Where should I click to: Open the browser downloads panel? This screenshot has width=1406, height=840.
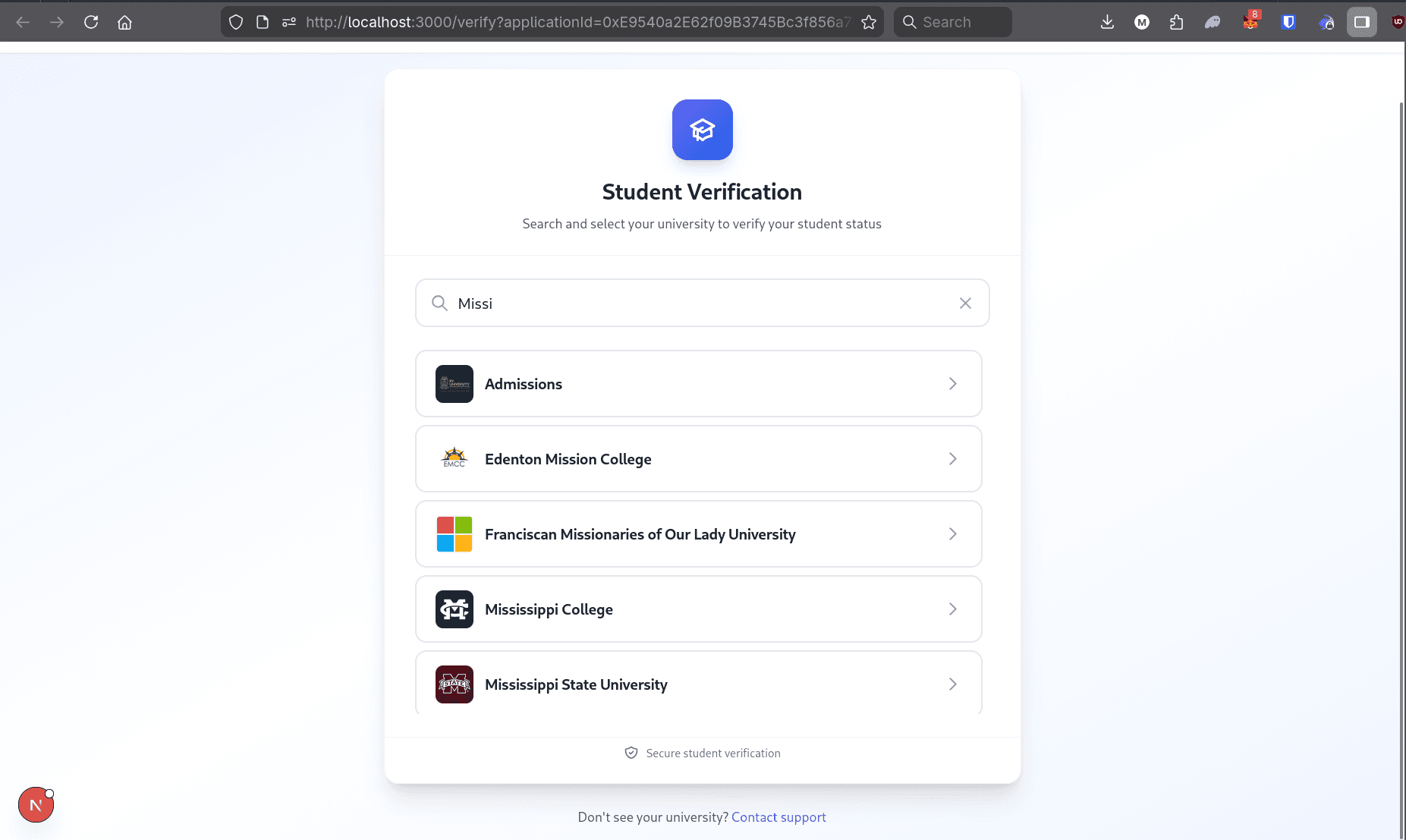(1107, 22)
